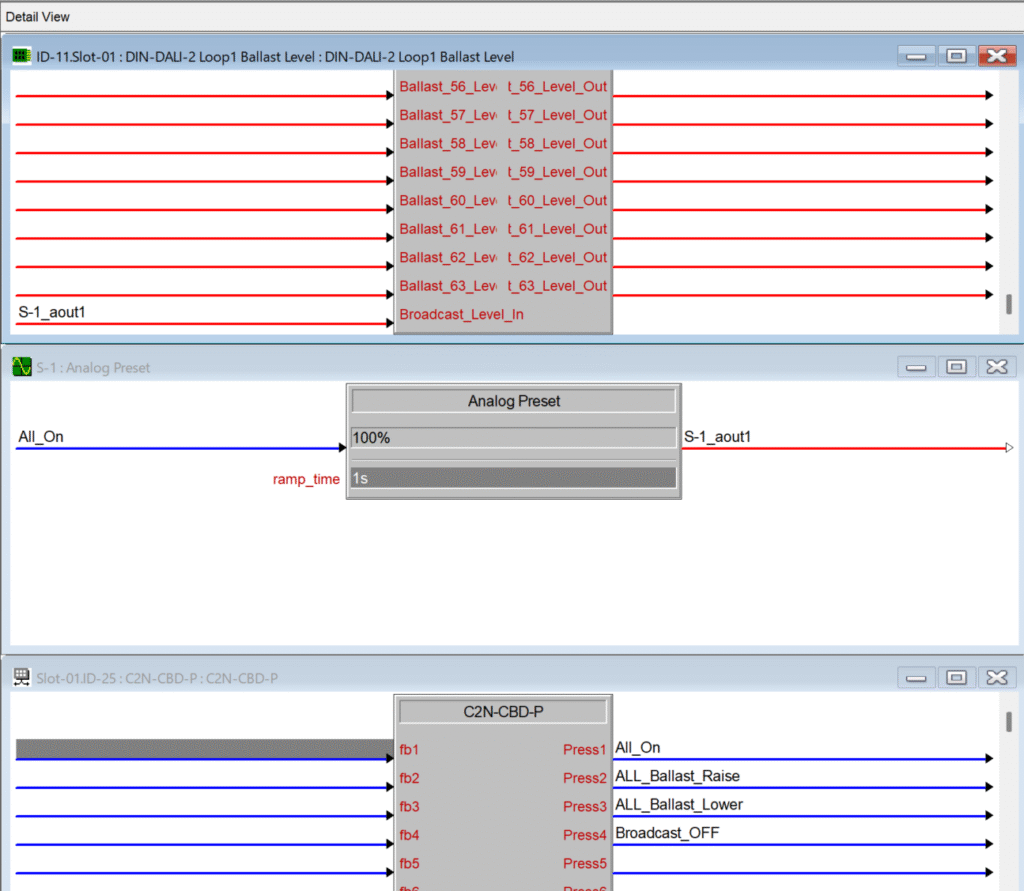1024x891 pixels.
Task: Click the C2N-CBD-P window's keypad icon
Action: coord(21,677)
